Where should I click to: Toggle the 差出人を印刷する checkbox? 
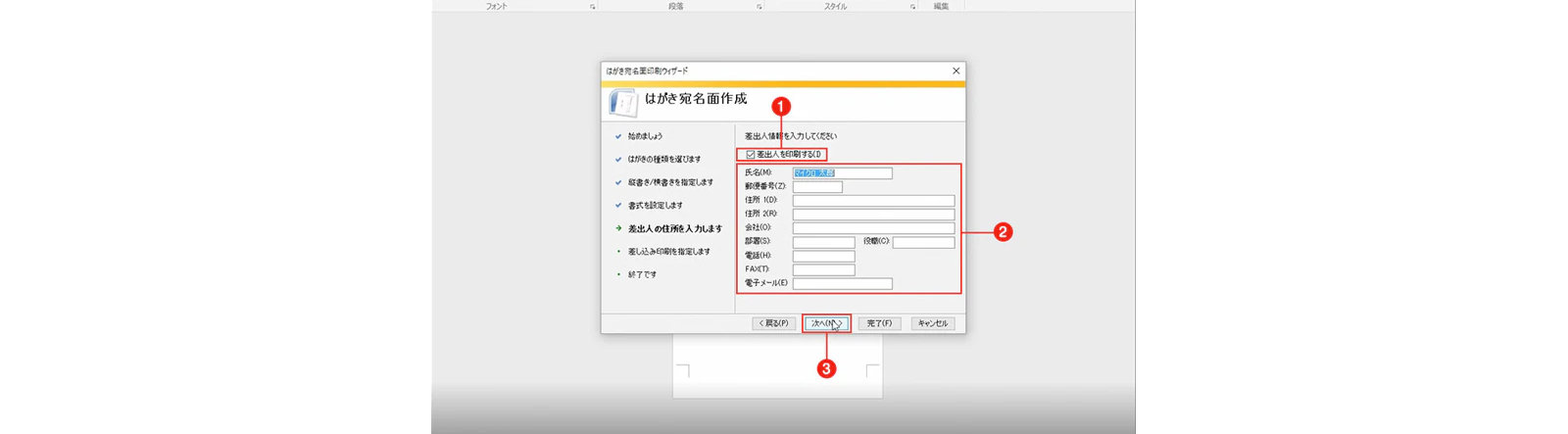[751, 155]
